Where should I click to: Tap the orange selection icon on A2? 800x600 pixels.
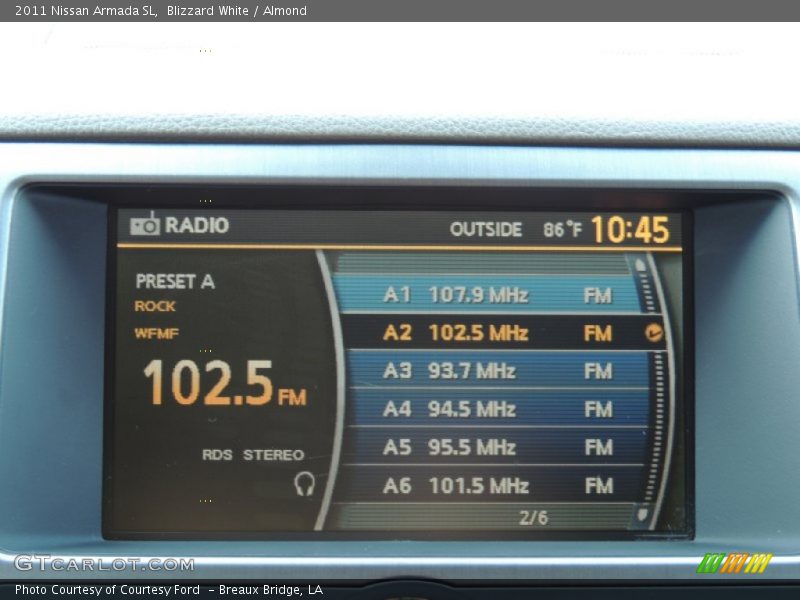(654, 333)
